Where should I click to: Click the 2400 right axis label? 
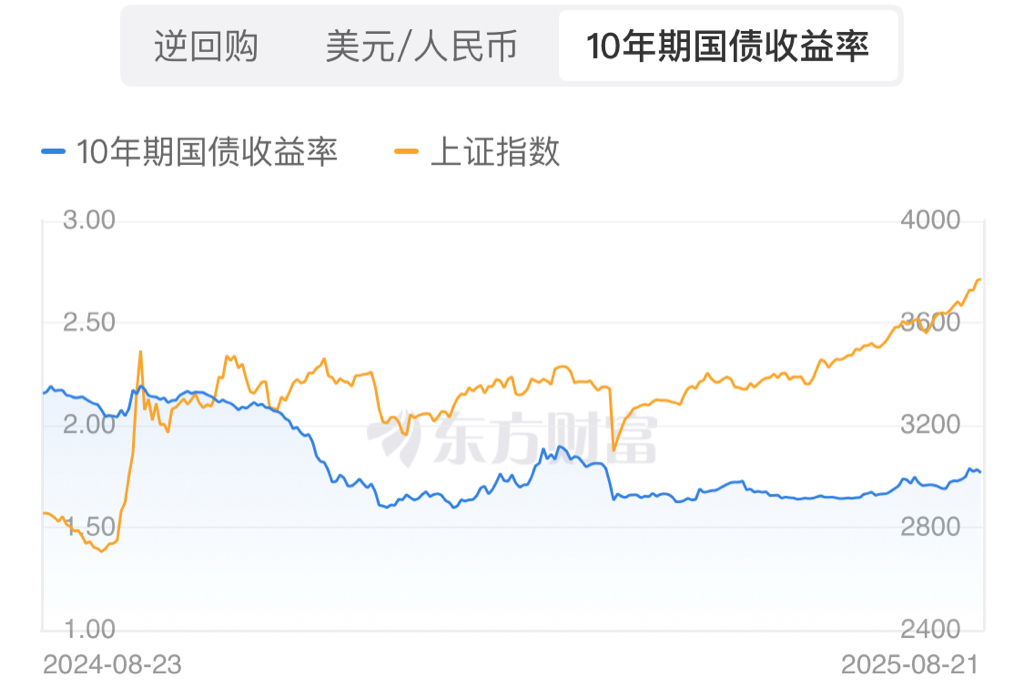931,629
